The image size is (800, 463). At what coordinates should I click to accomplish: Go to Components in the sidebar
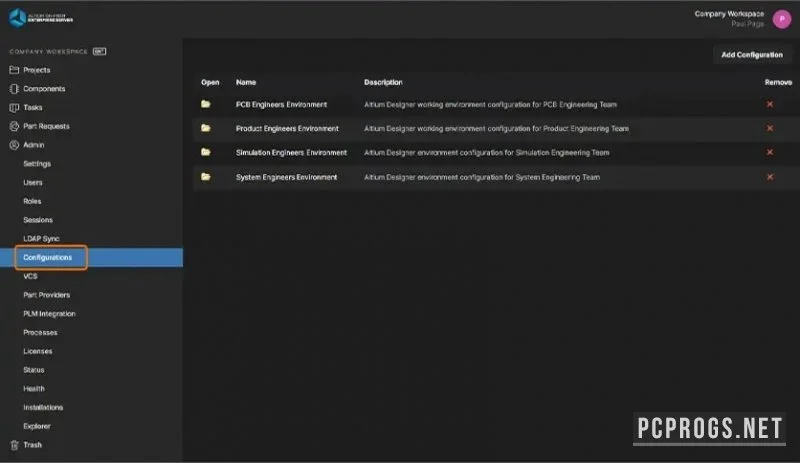click(44, 89)
